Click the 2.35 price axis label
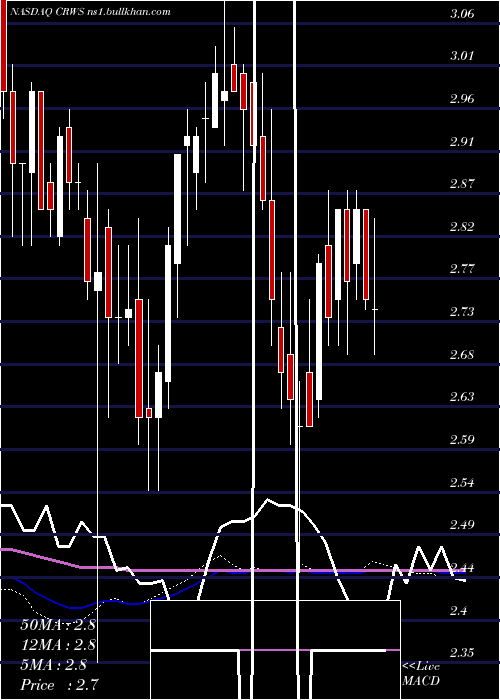This screenshot has width=500, height=700. point(462,653)
